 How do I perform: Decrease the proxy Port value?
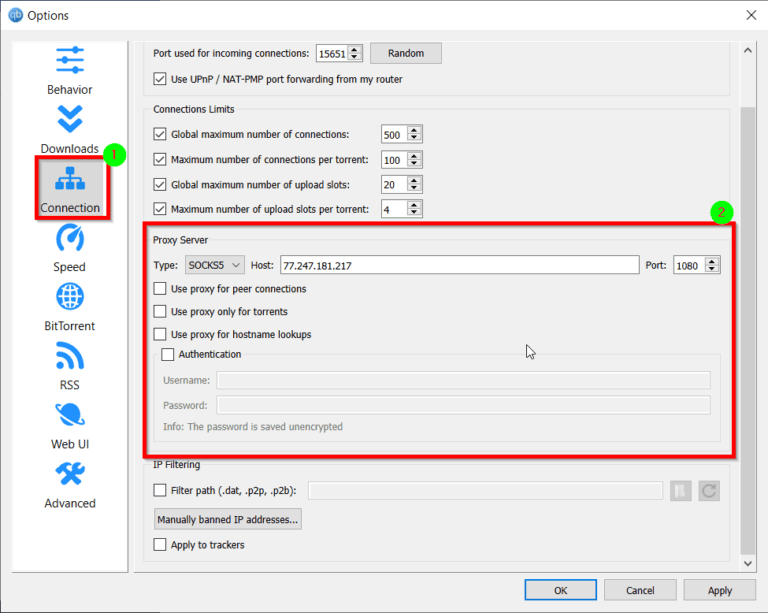point(712,269)
